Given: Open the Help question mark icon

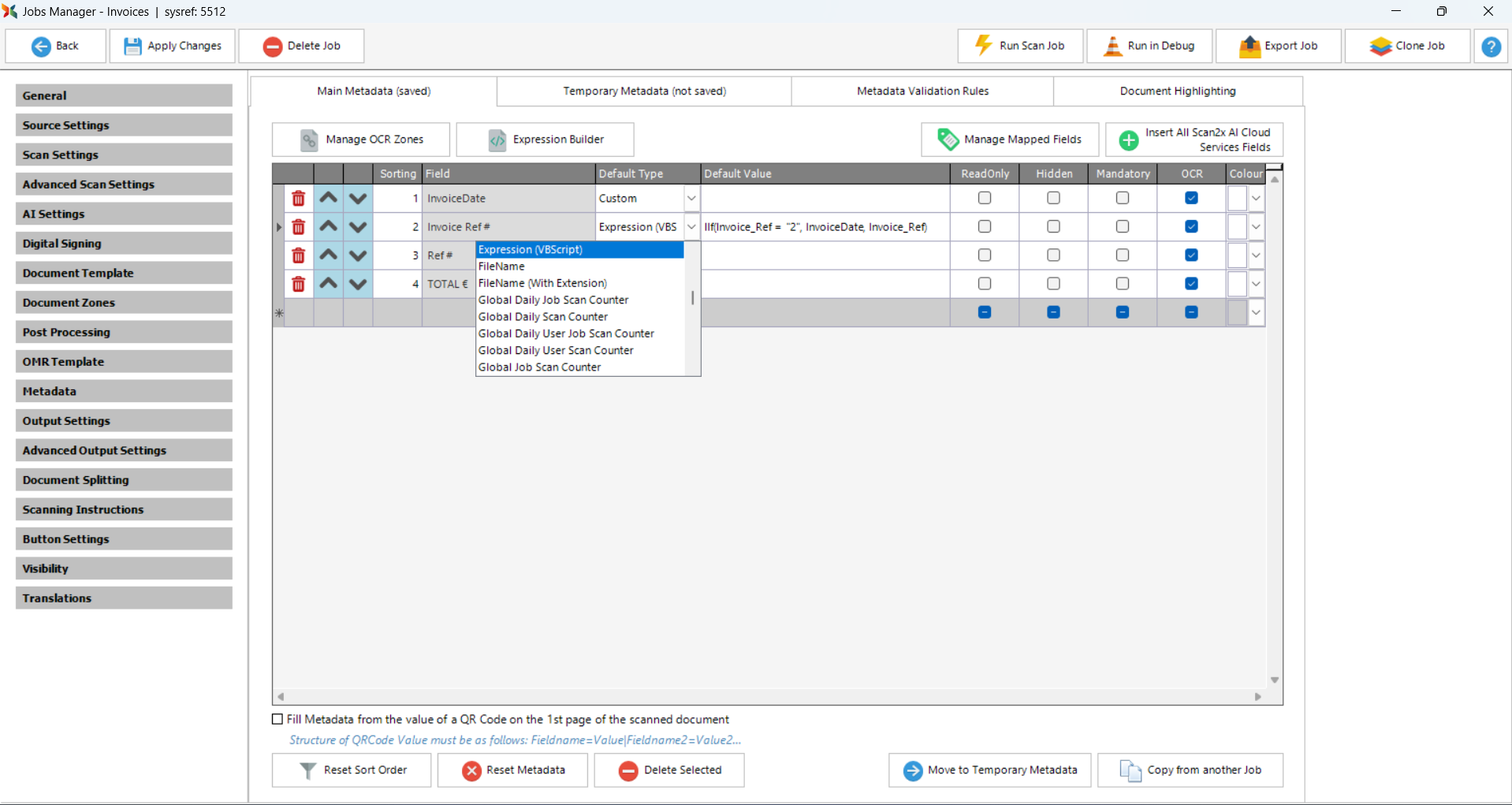Looking at the screenshot, I should point(1490,47).
